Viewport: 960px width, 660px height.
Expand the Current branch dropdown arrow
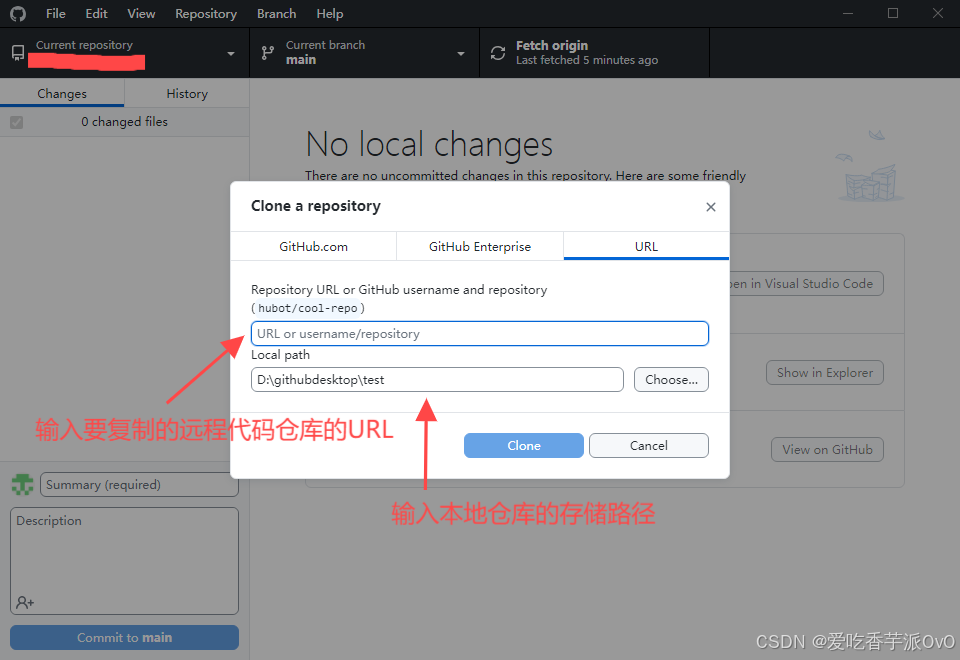pyautogui.click(x=461, y=54)
